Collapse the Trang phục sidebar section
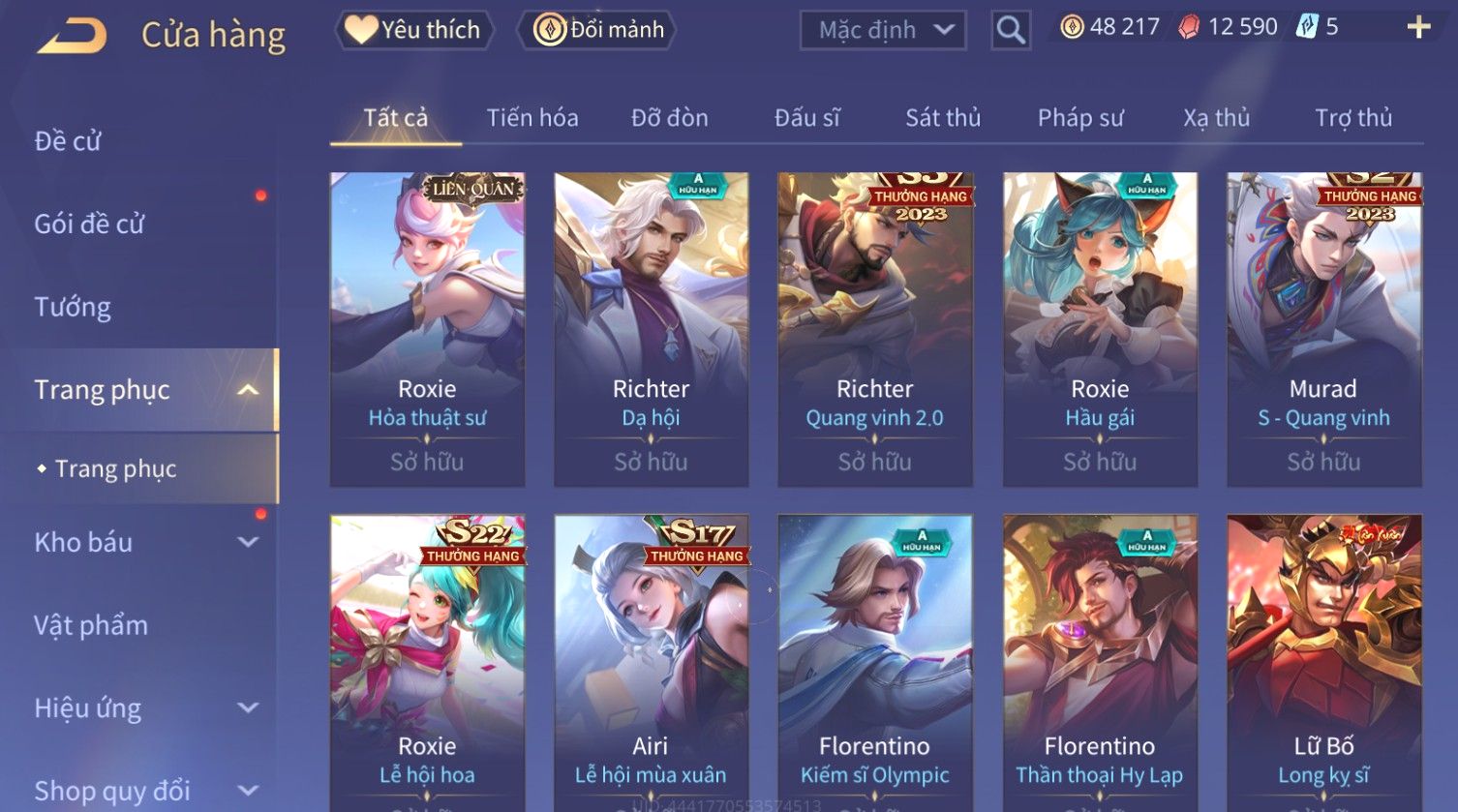 pyautogui.click(x=248, y=390)
